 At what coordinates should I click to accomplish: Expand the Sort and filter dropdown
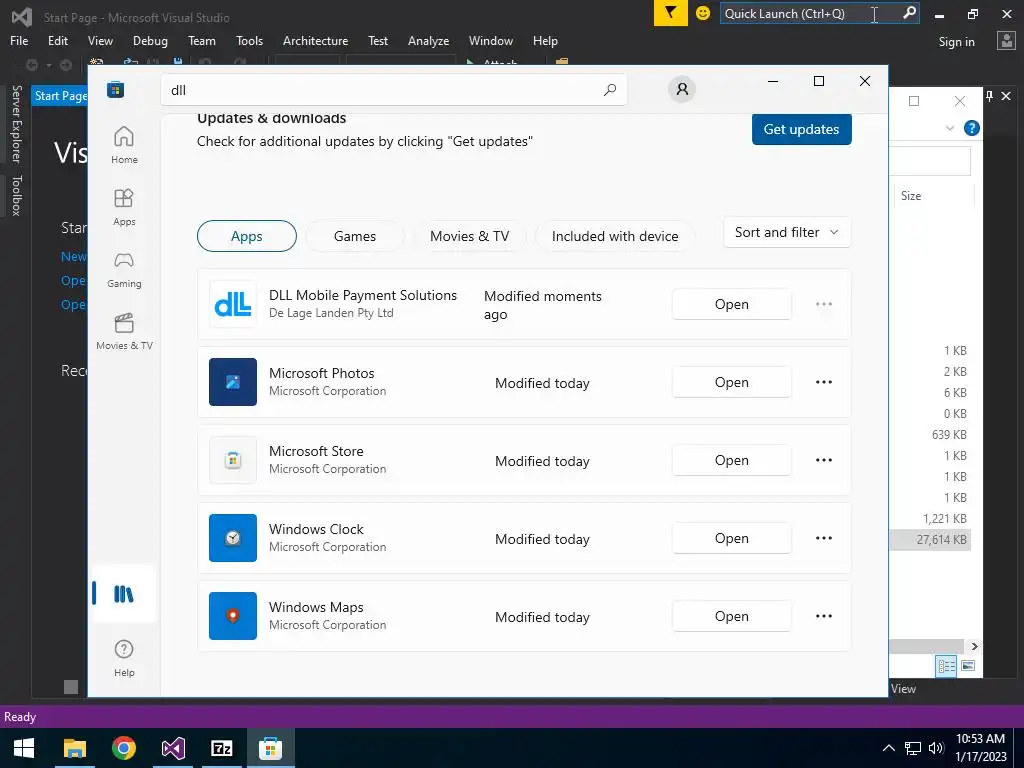point(787,232)
